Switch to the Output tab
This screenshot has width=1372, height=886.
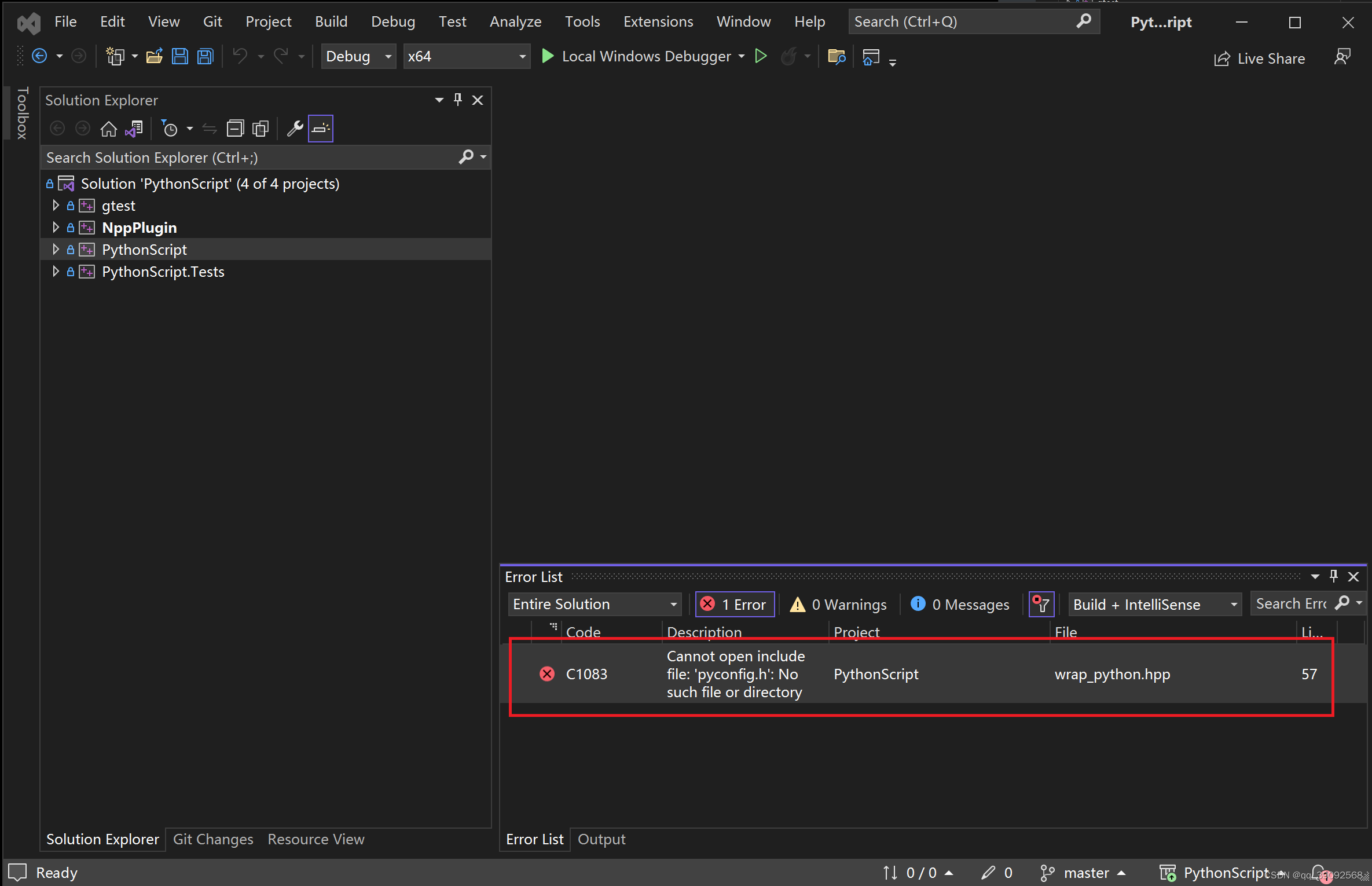601,839
